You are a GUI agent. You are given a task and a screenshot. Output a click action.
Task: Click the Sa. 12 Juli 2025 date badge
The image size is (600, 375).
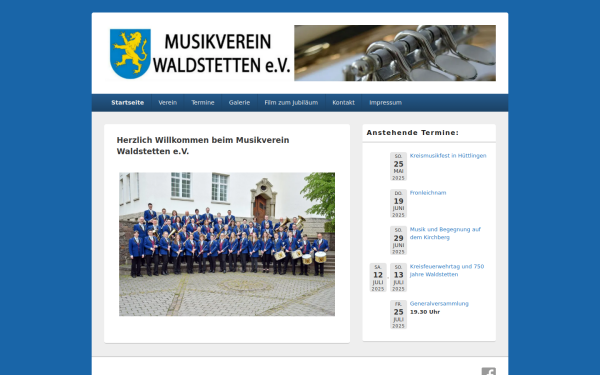tap(378, 277)
